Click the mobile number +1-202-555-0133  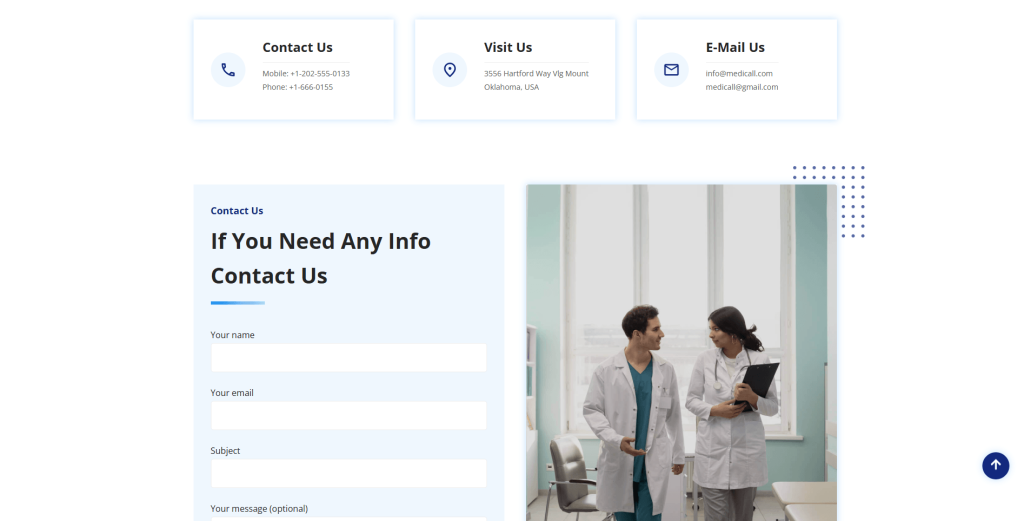coord(320,74)
